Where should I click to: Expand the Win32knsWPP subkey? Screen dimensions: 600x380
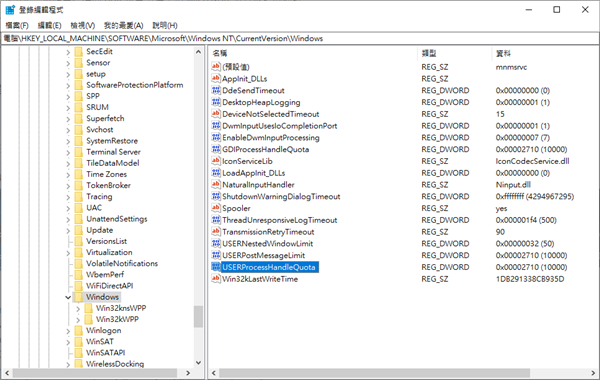78,309
